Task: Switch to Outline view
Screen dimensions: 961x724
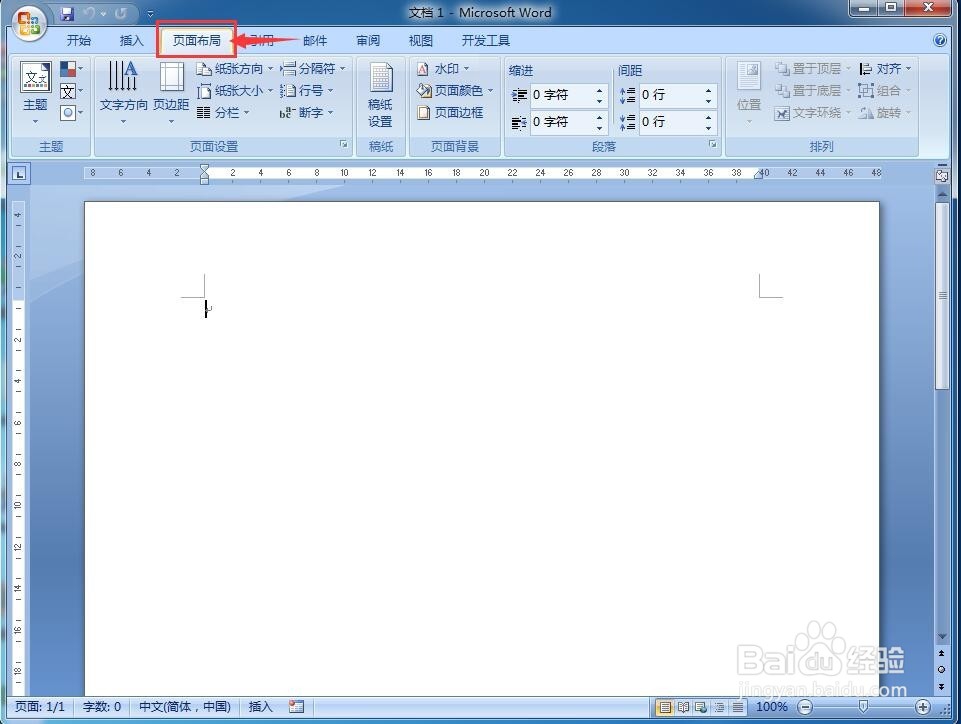Action: 720,707
